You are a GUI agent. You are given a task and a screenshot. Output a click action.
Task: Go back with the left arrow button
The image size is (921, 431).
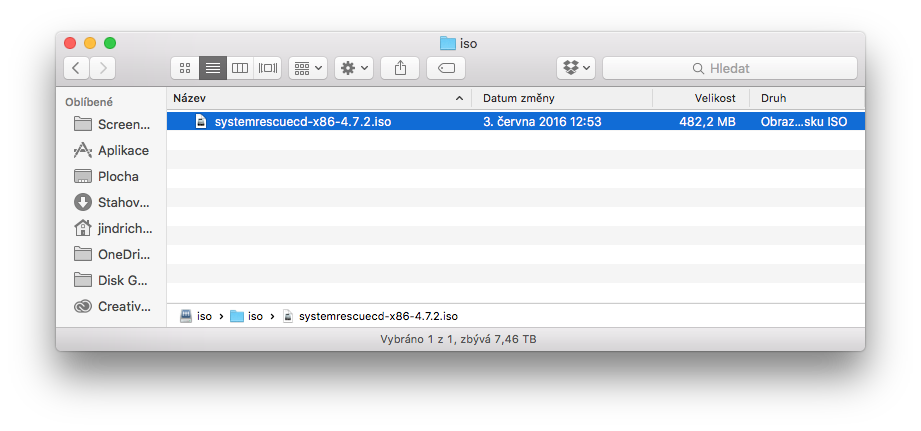(76, 68)
